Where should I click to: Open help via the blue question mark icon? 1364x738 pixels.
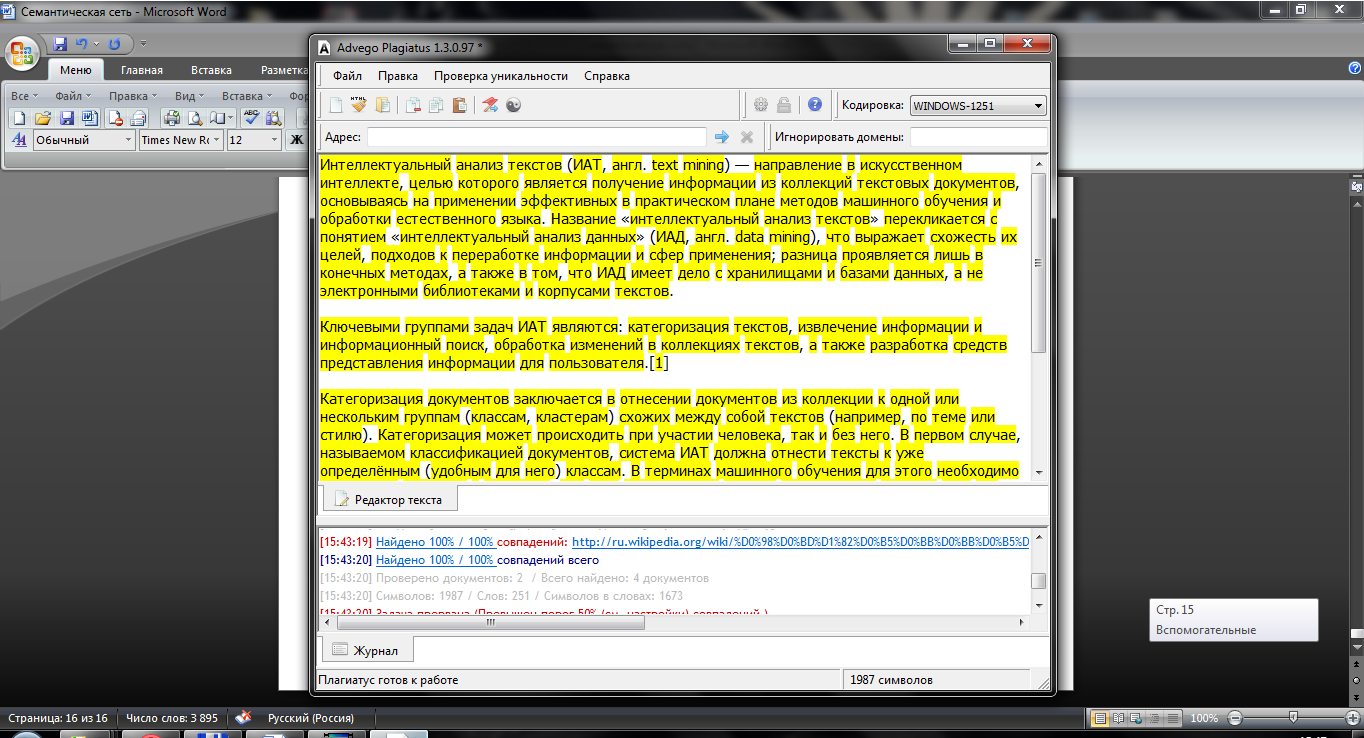point(815,105)
